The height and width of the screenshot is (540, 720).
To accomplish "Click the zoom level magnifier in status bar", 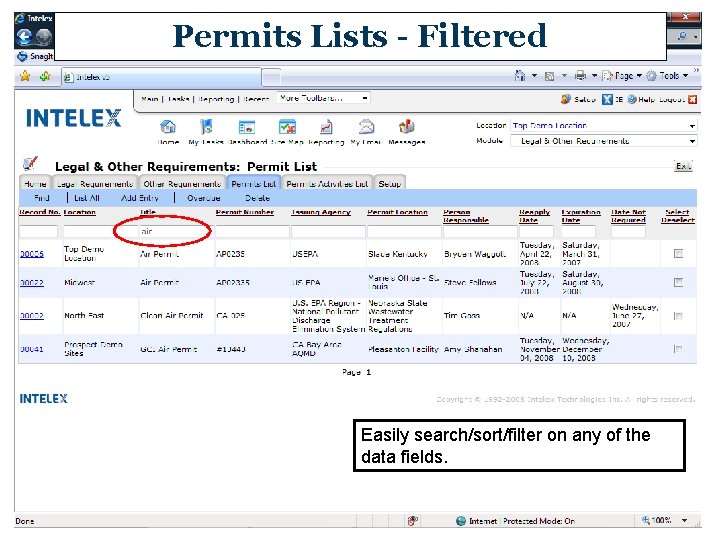I will point(646,520).
